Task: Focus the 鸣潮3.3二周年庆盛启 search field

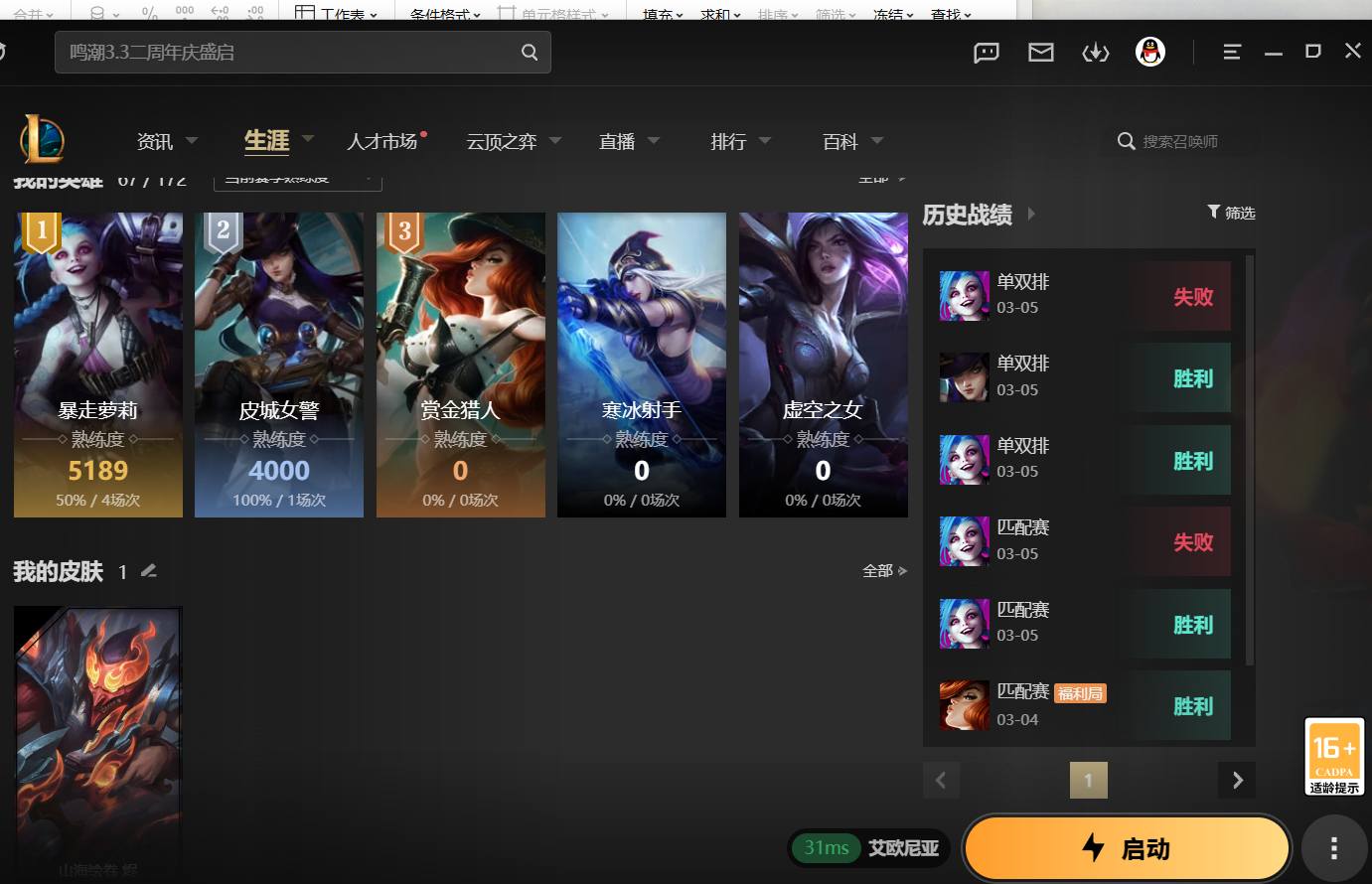Action: click(303, 52)
